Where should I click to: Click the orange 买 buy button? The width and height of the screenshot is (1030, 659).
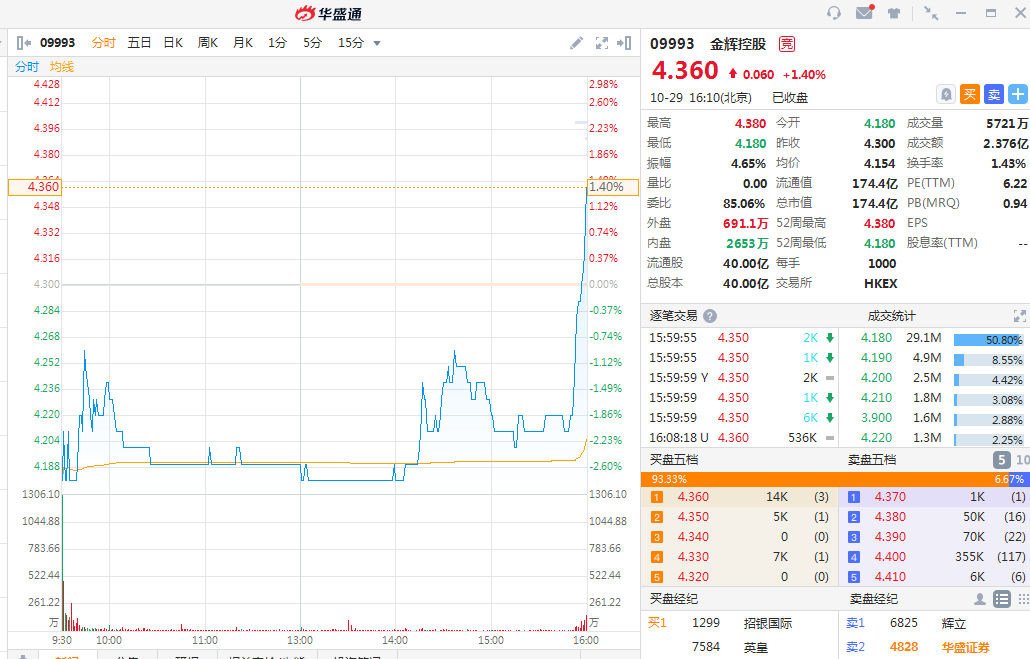coord(970,94)
